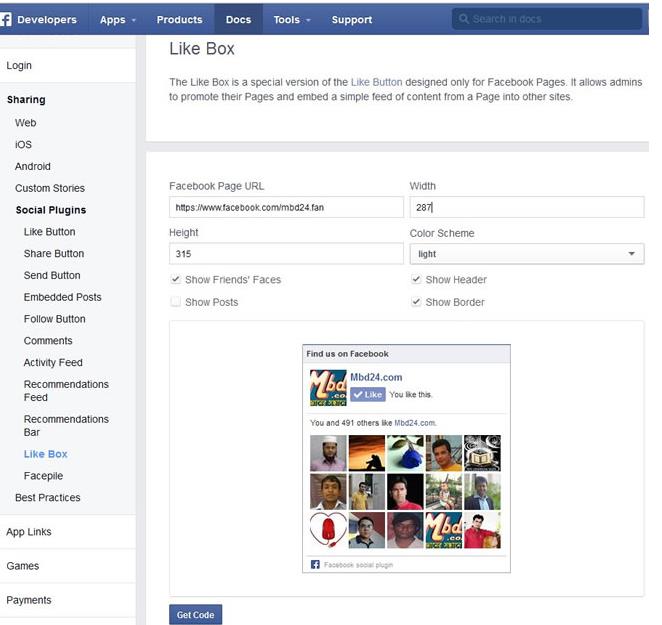The height and width of the screenshot is (625, 662).
Task: Open Best Practices in sidebar
Action: 47,497
